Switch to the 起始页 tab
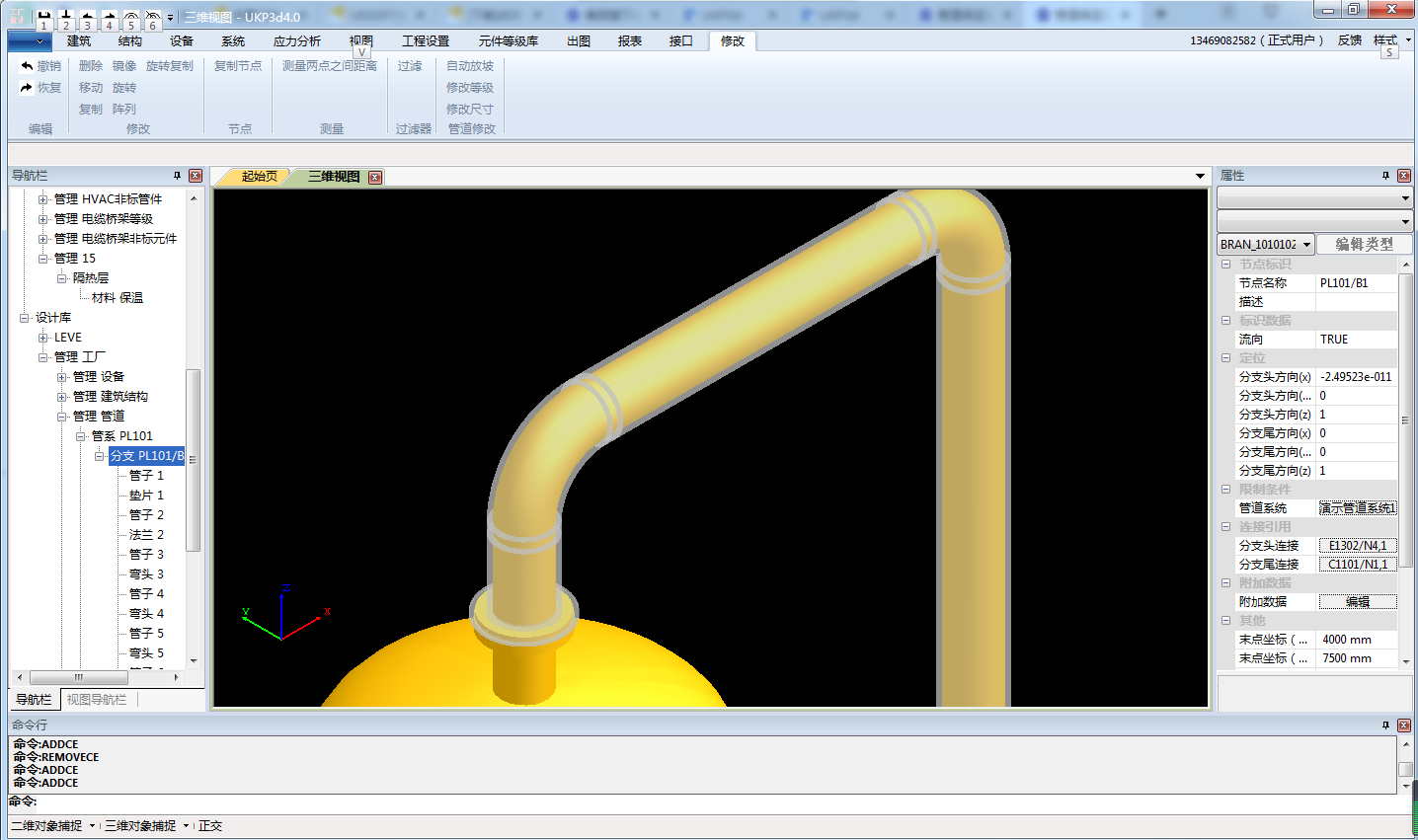The image size is (1418, 840). tap(259, 177)
